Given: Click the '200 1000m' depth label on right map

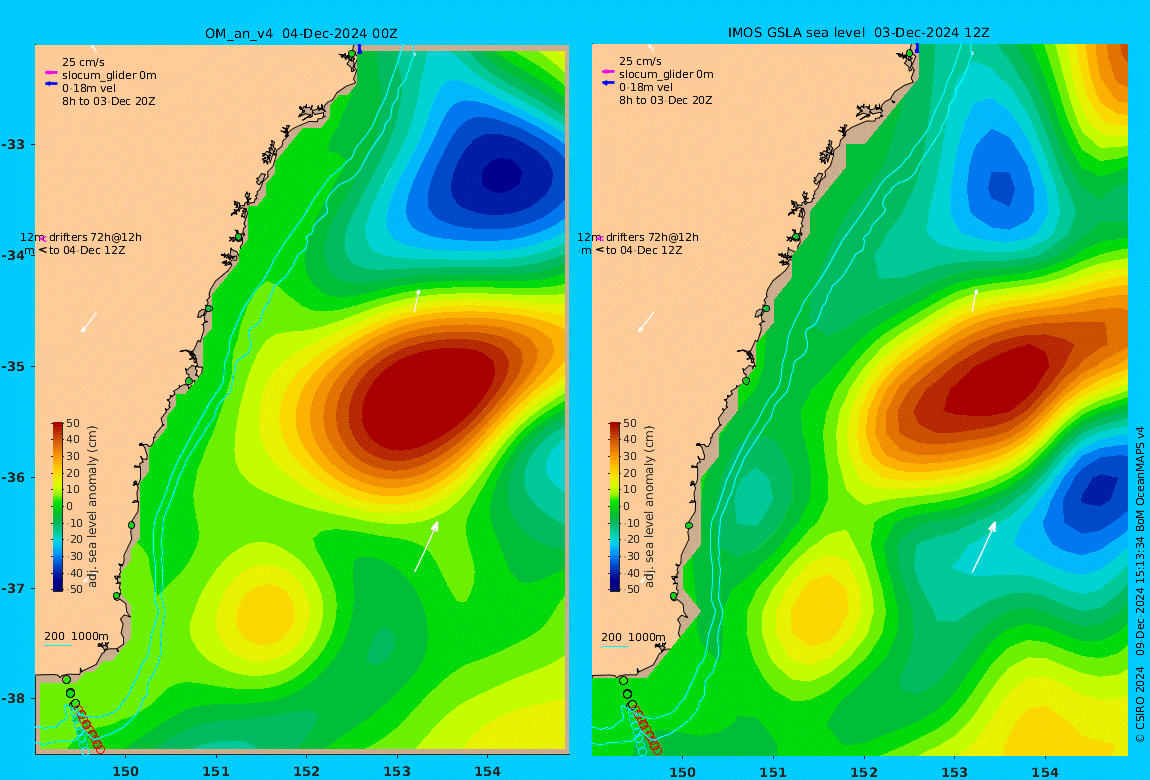Looking at the screenshot, I should pos(634,637).
